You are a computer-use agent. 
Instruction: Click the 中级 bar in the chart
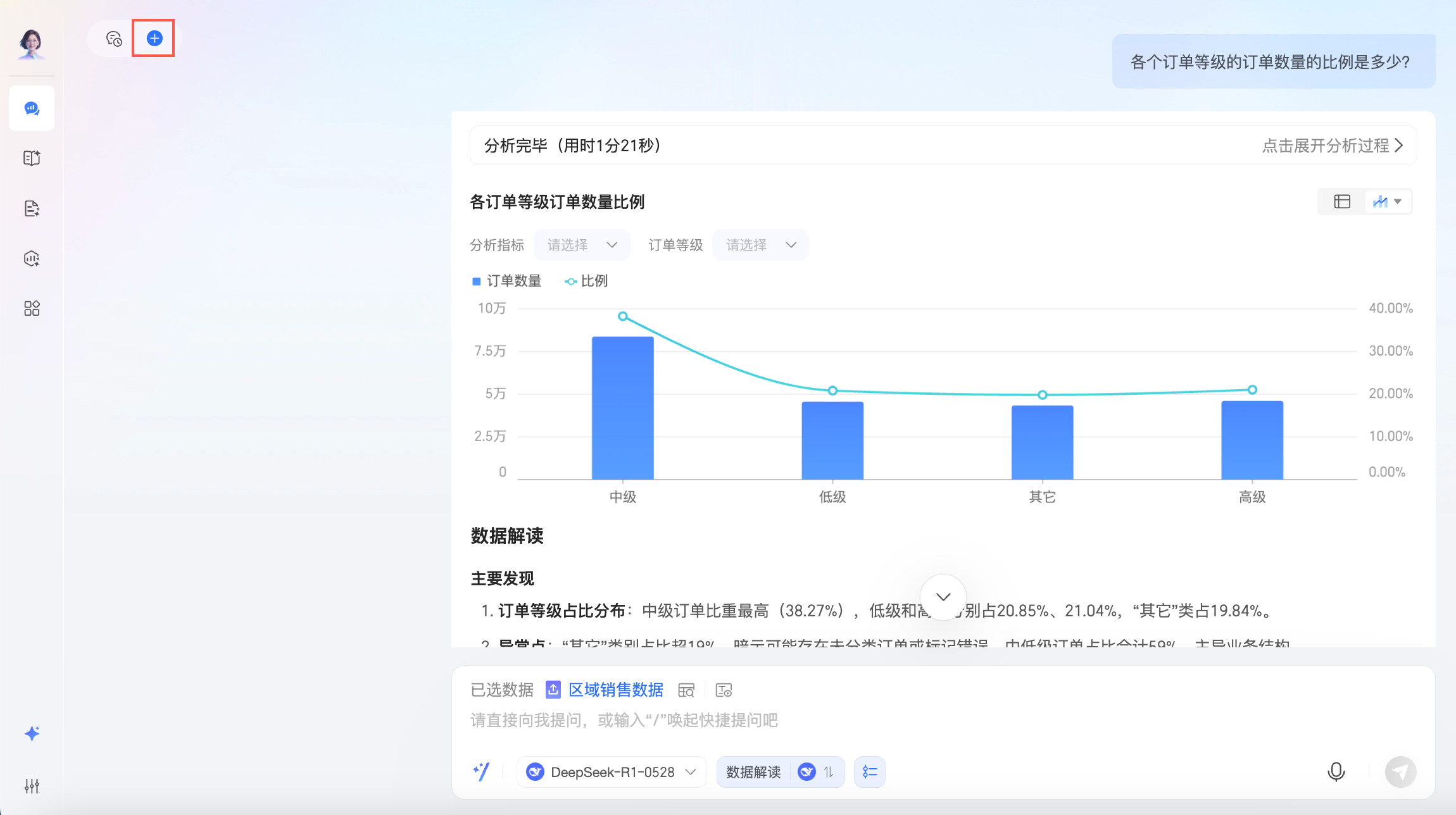(x=623, y=408)
